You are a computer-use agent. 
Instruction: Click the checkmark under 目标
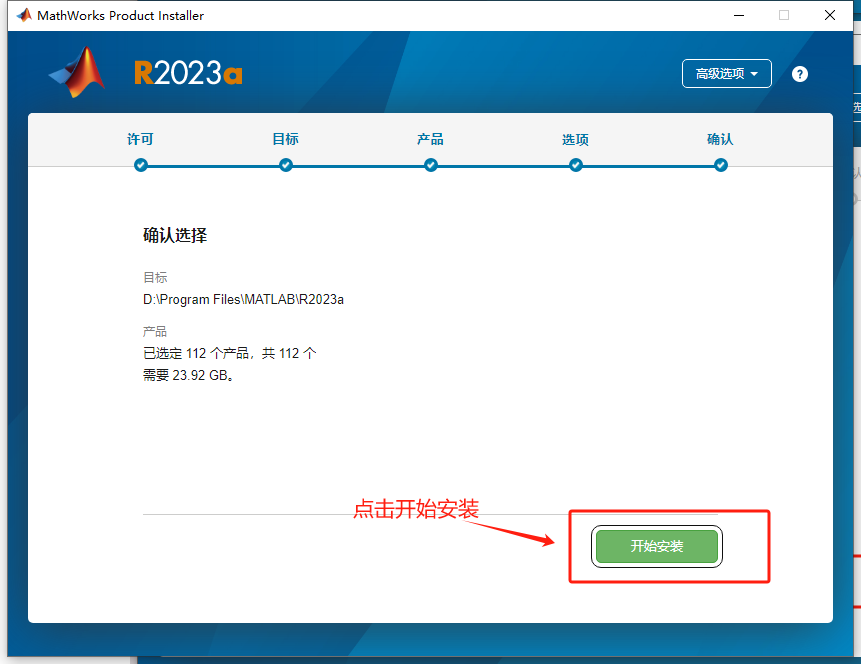pos(286,165)
